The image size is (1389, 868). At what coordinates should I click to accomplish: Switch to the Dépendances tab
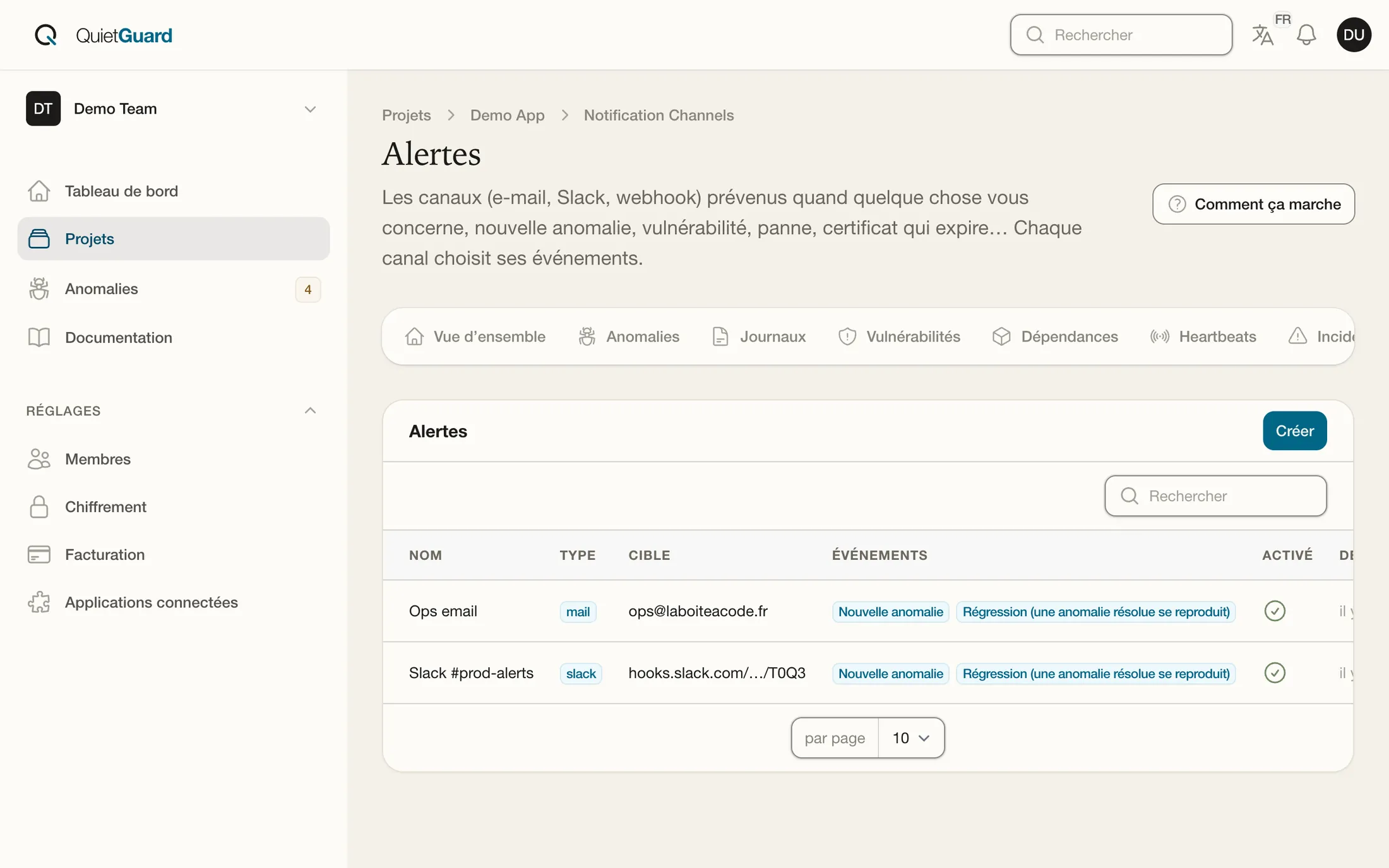point(1055,336)
